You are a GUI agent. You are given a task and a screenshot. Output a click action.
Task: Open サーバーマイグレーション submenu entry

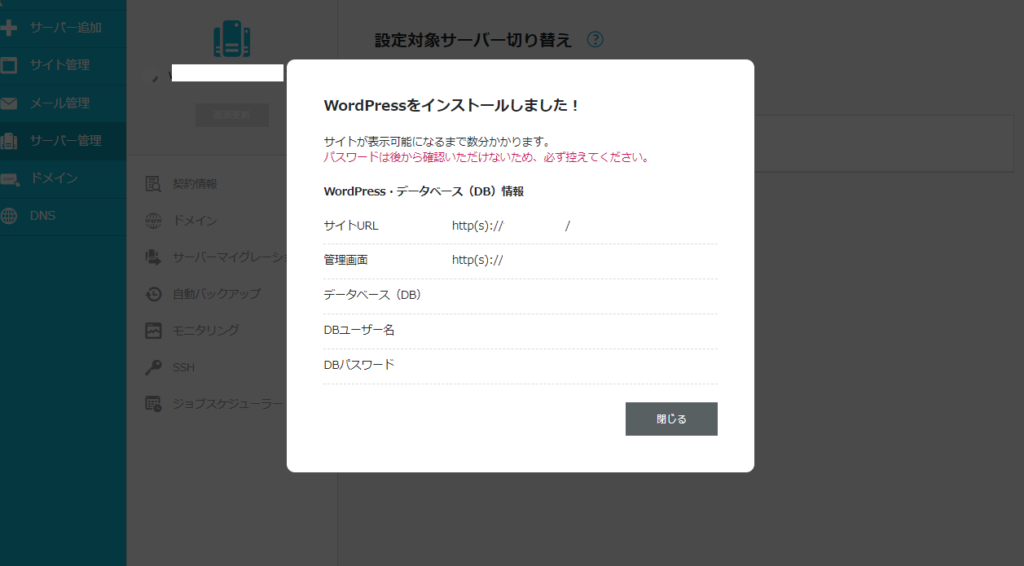point(229,257)
